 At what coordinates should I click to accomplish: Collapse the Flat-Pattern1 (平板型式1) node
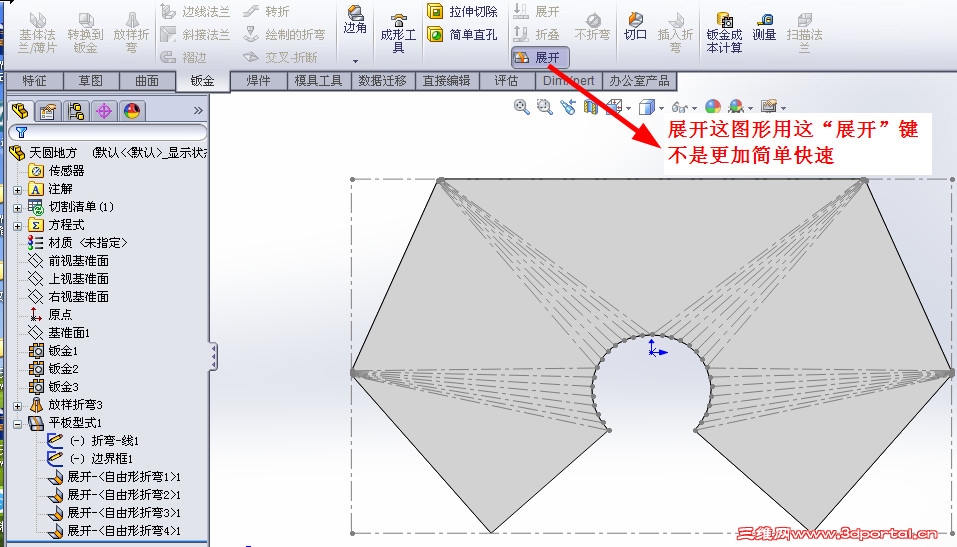coord(18,424)
